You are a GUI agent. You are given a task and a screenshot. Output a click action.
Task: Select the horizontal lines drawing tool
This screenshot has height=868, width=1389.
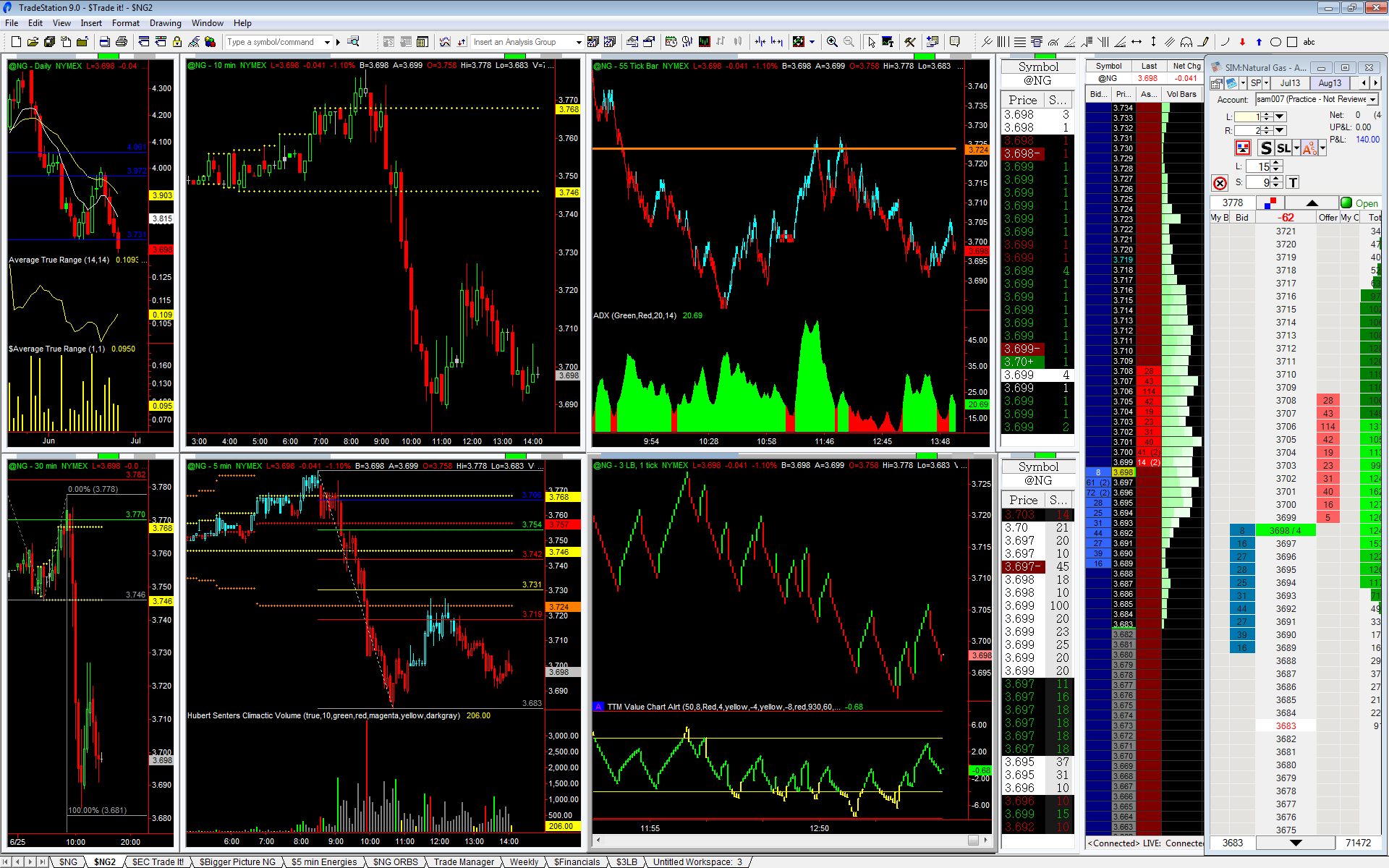1019,42
